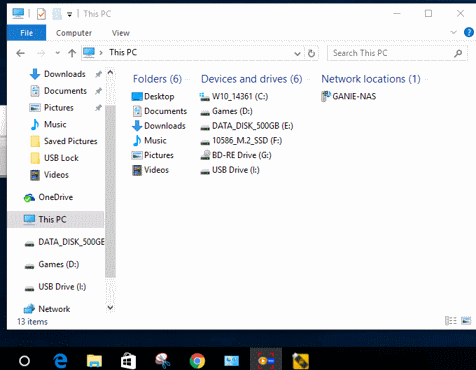This screenshot has height=370, width=476.
Task: Click the pin icon beside Documents
Action: [98, 91]
